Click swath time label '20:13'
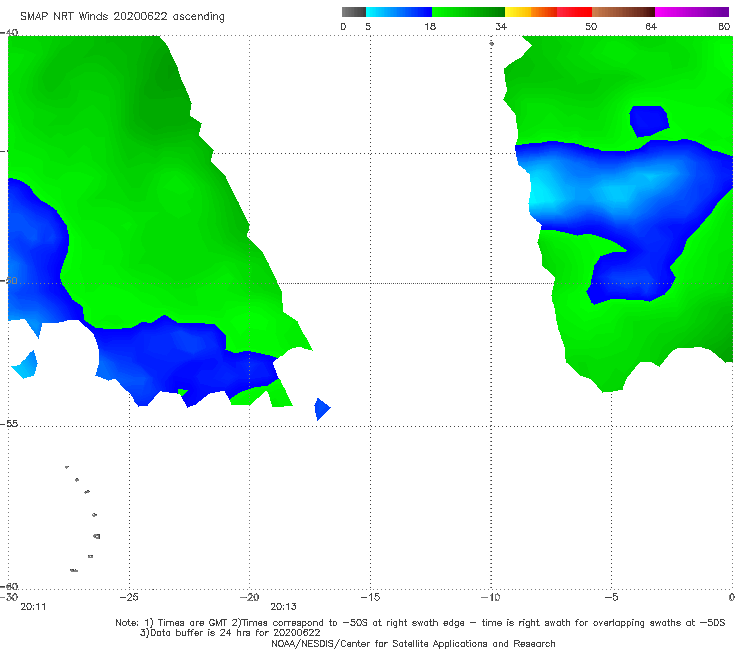The width and height of the screenshot is (740, 650). pyautogui.click(x=283, y=607)
